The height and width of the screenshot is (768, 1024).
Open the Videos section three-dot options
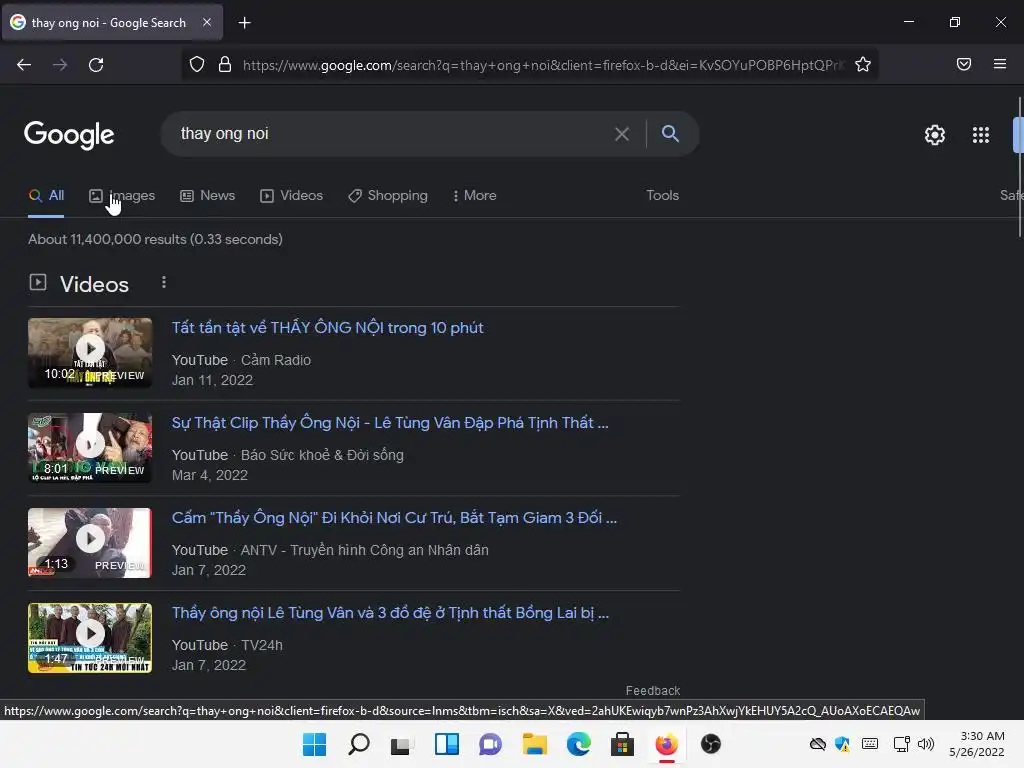(164, 282)
